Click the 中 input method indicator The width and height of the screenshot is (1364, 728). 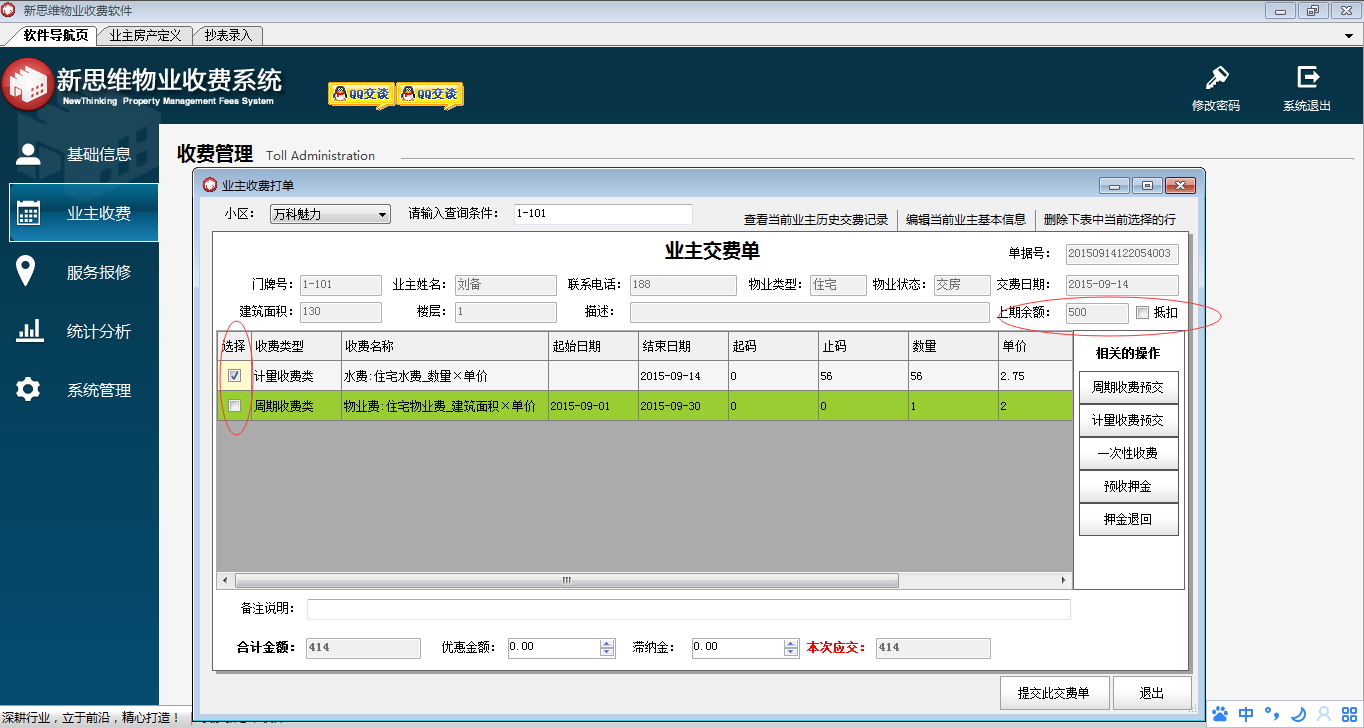point(1246,714)
